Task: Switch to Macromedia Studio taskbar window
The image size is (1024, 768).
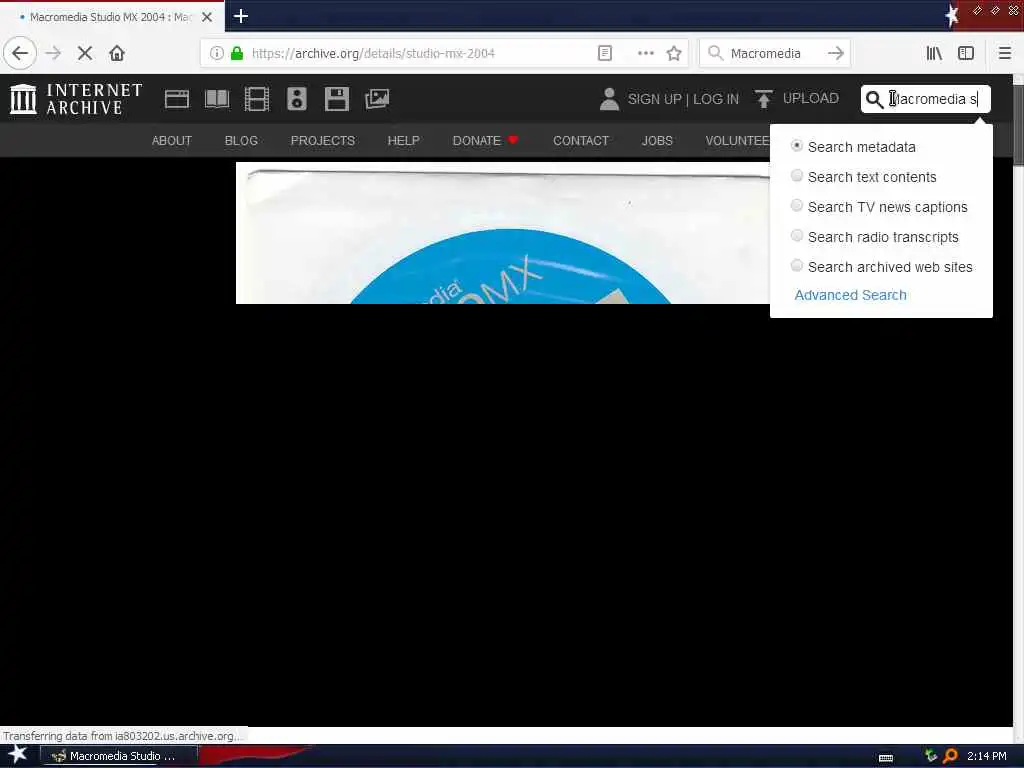Action: point(119,756)
